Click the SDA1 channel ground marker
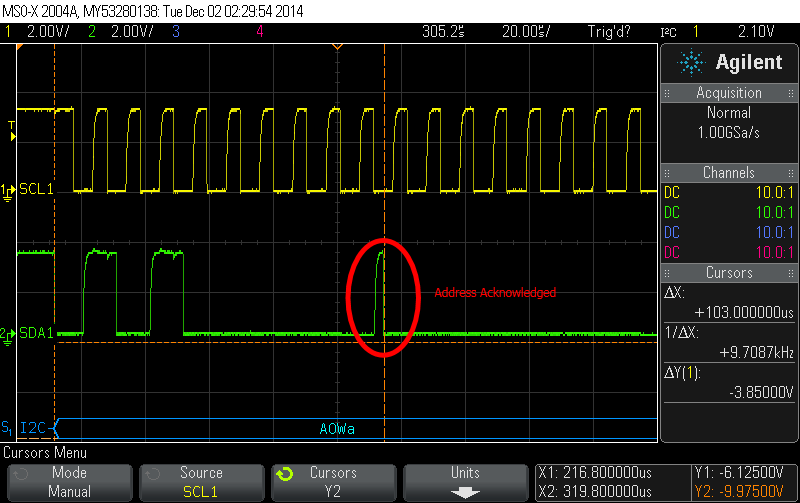The width and height of the screenshot is (800, 503). point(8,336)
